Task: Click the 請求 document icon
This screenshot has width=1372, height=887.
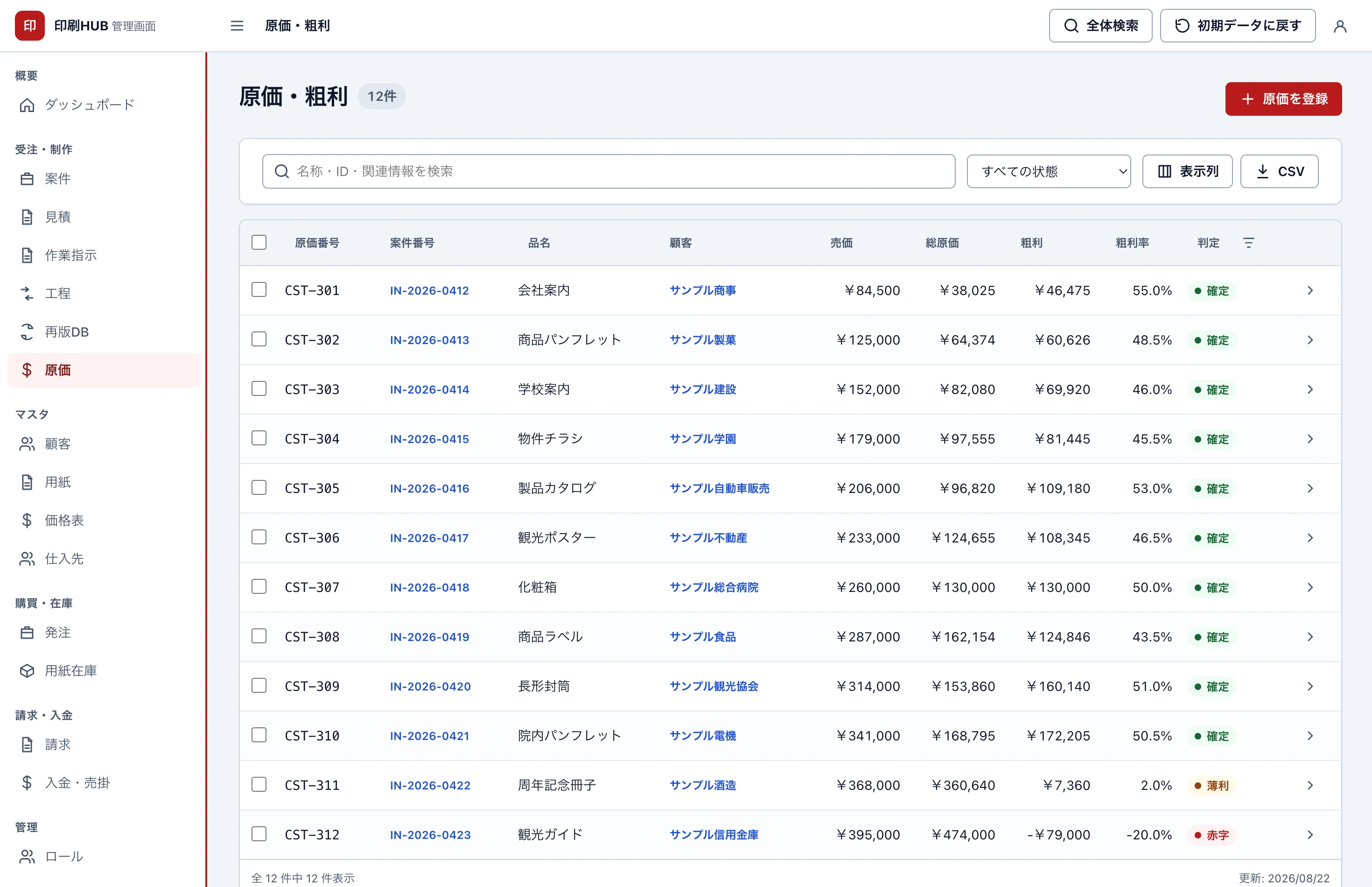Action: click(27, 745)
